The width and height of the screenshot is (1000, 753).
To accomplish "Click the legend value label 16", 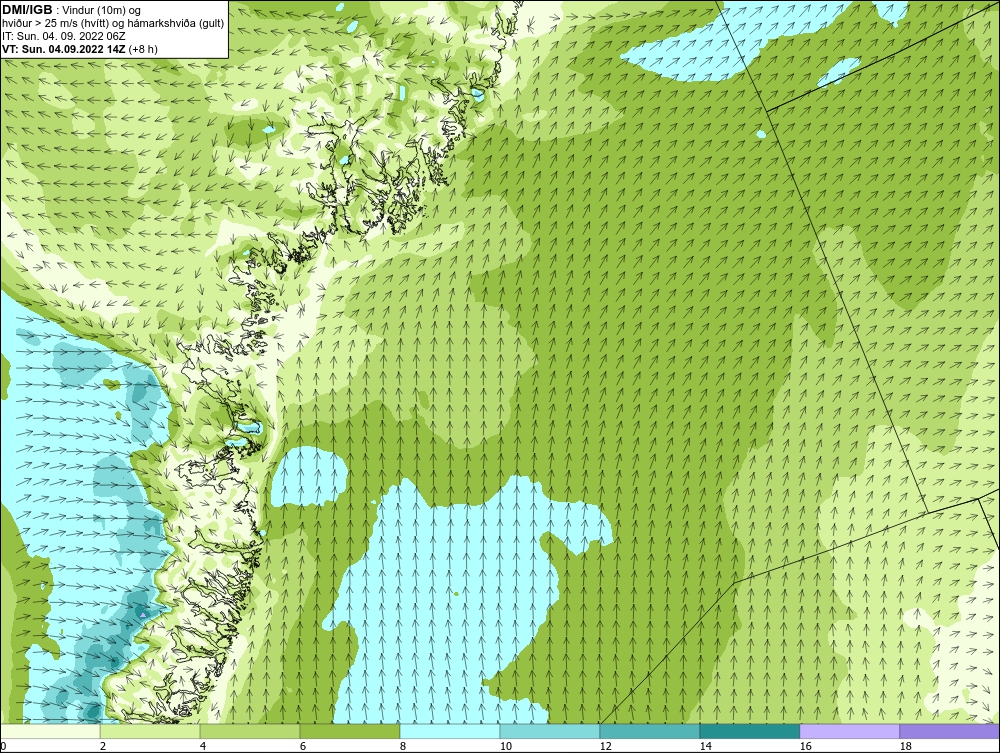I will [x=805, y=746].
